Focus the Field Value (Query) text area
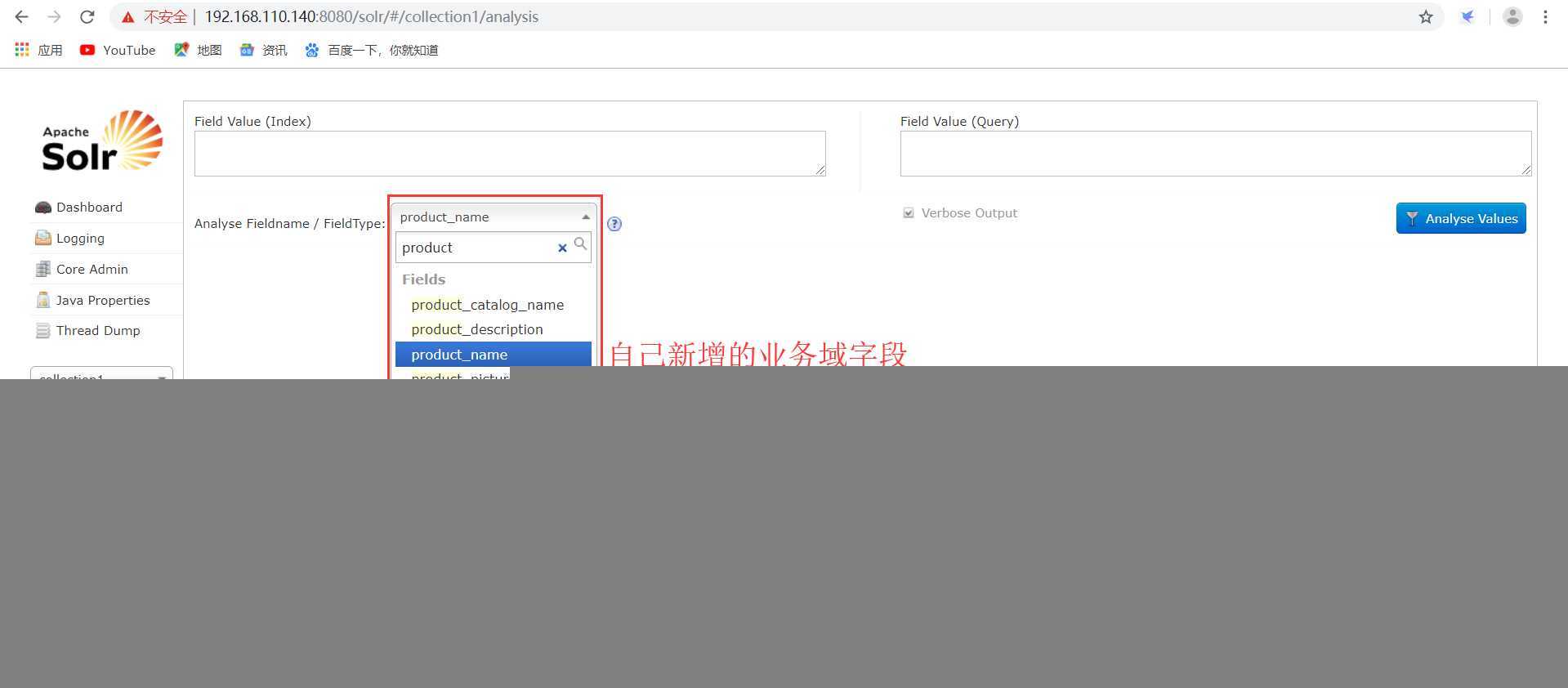1568x688 pixels. click(1216, 154)
